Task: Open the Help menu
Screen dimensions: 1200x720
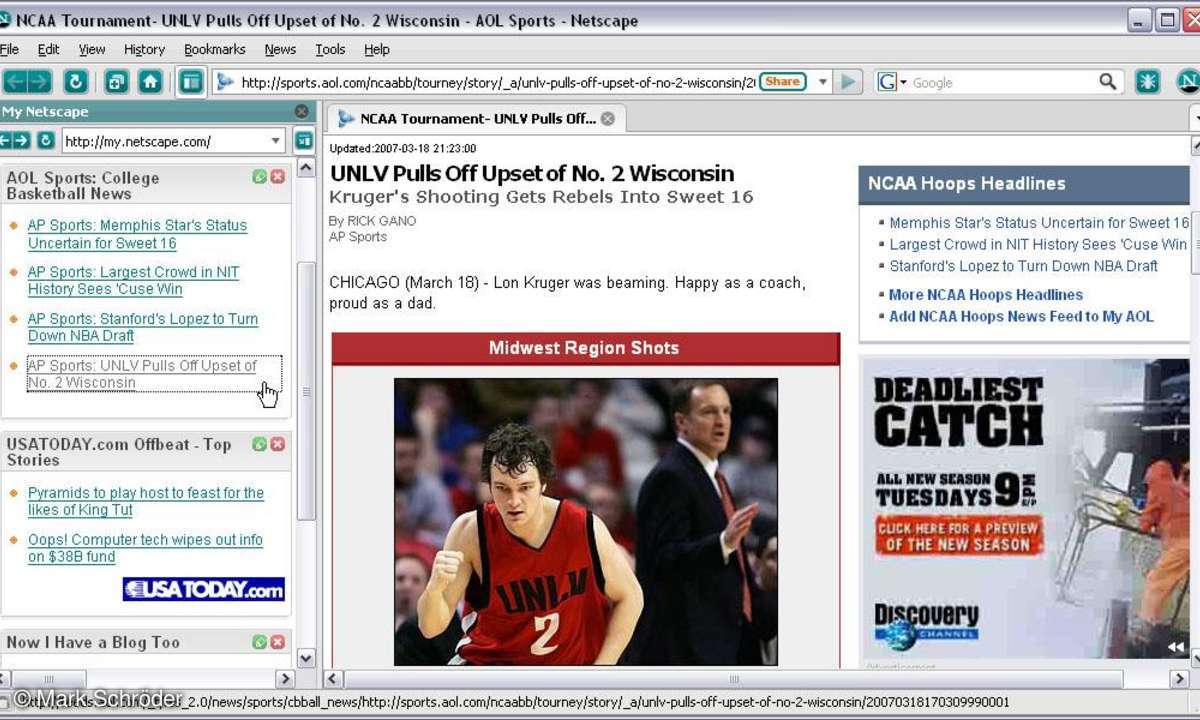Action: (x=376, y=49)
